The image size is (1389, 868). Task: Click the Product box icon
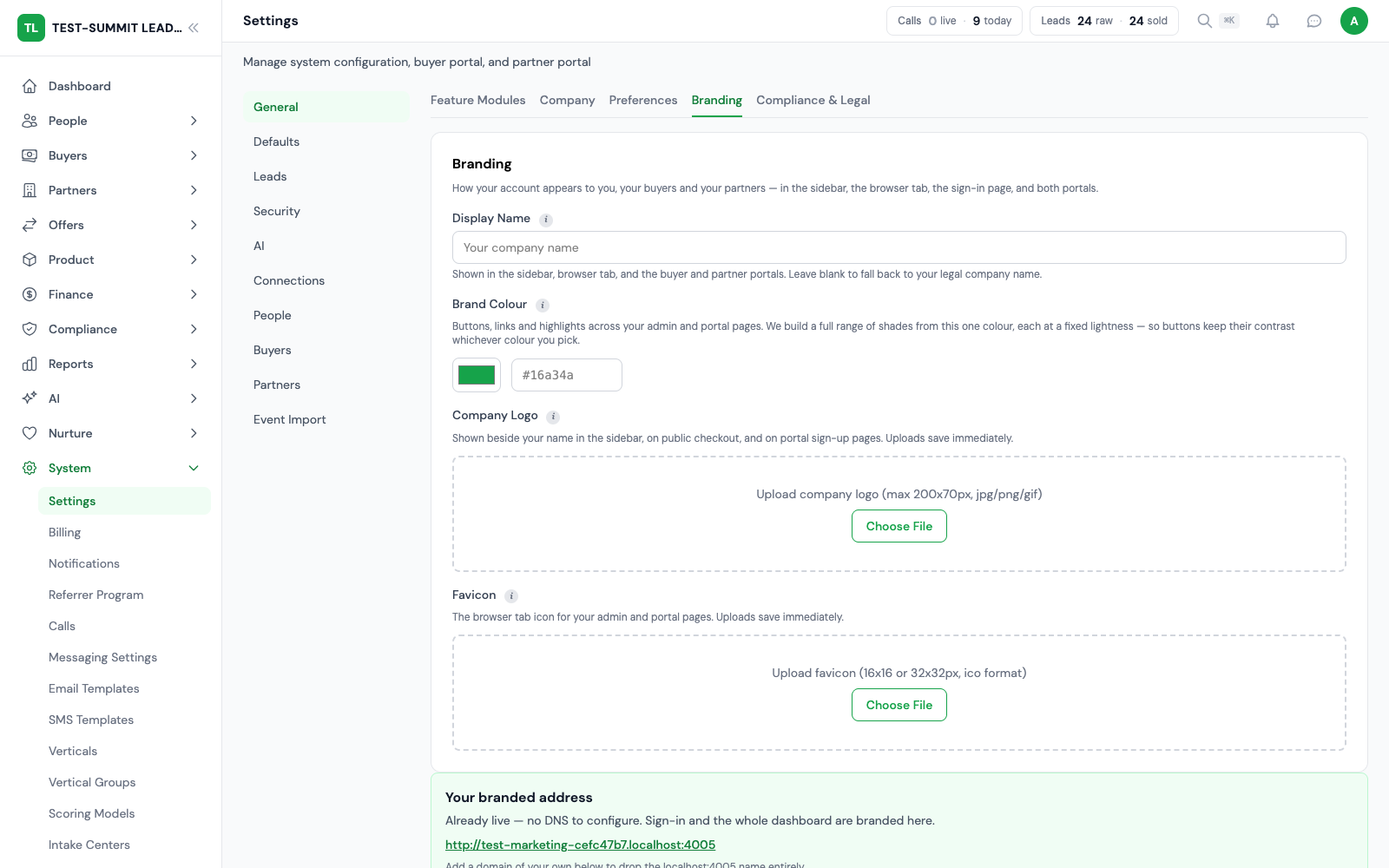pyautogui.click(x=30, y=260)
